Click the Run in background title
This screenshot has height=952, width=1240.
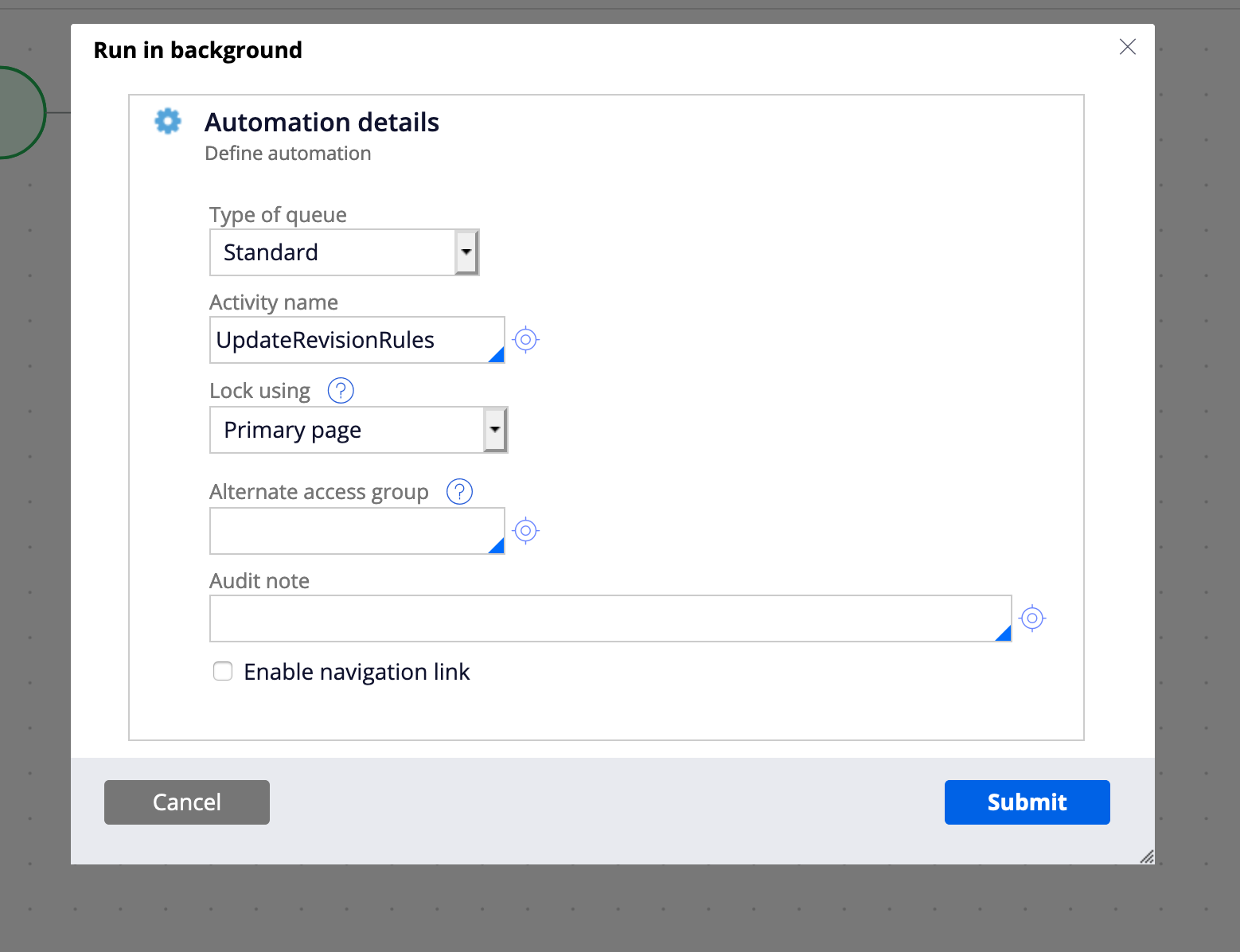pos(198,50)
